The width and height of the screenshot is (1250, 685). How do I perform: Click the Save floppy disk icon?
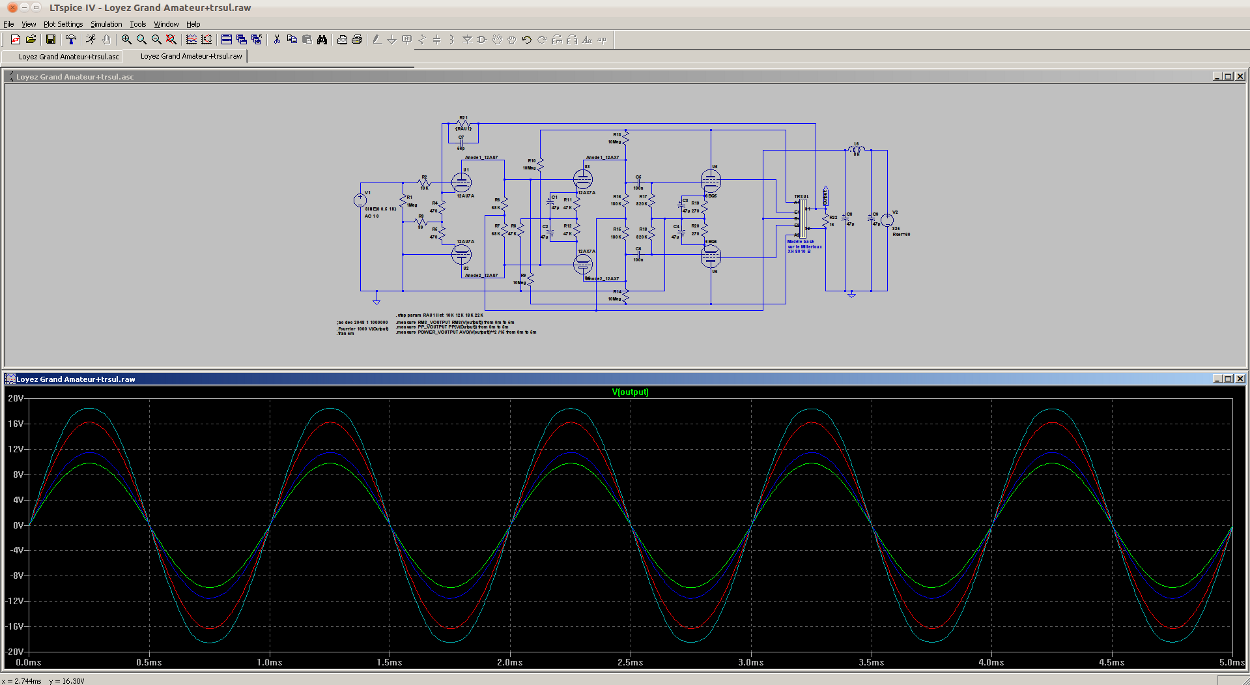tap(50, 39)
